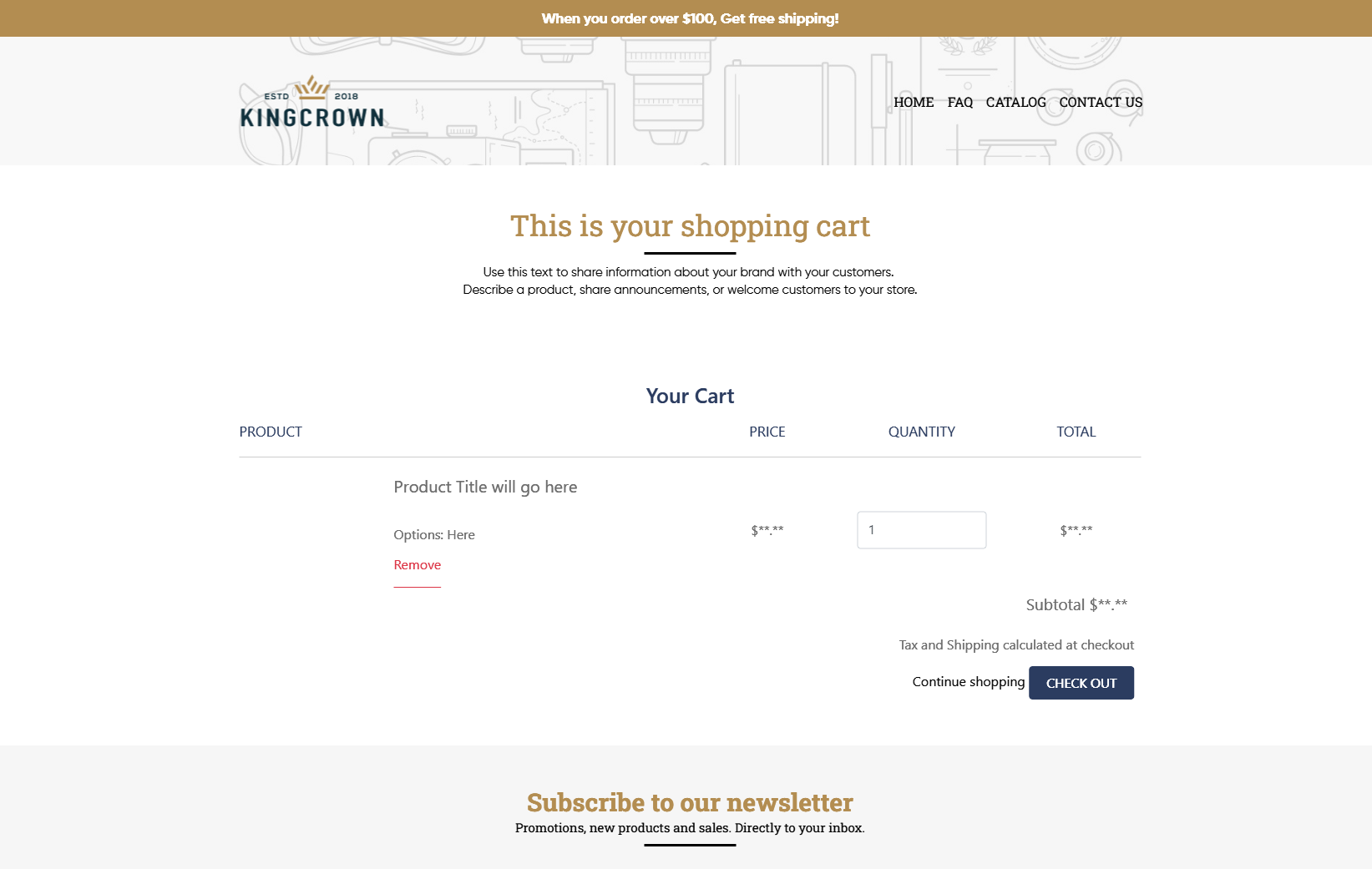
Task: Click the 'Options: Here' product variant text
Action: pos(434,535)
